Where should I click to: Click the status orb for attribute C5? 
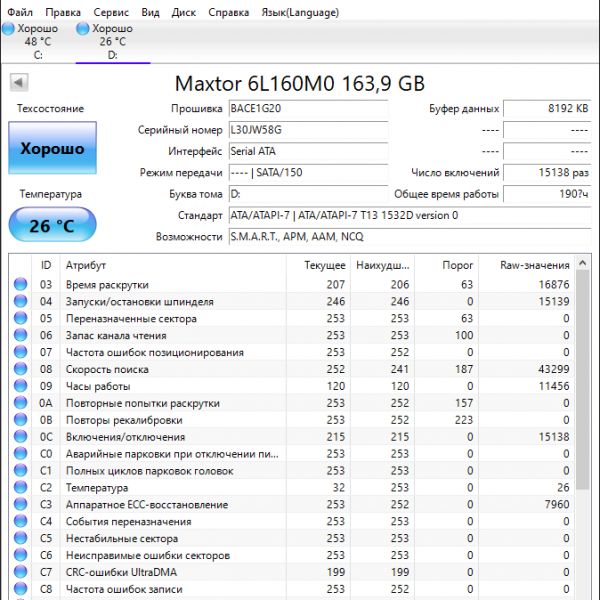pos(21,538)
